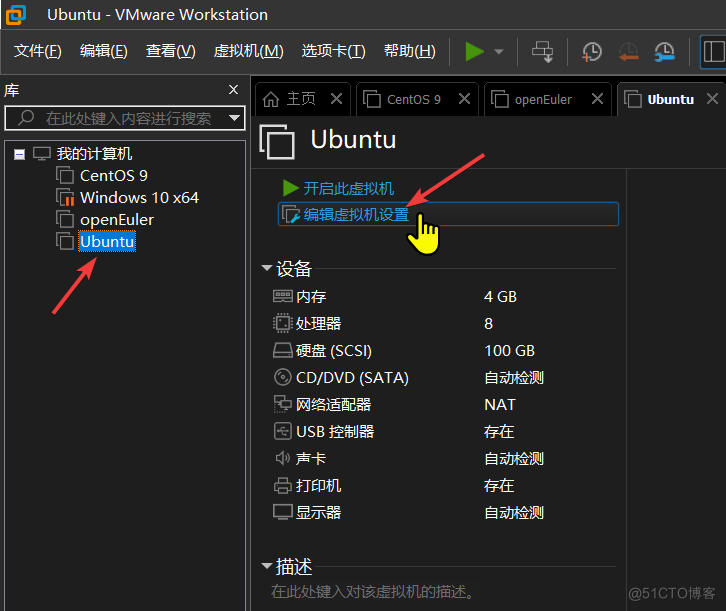Click the library search input field
Image resolution: width=726 pixels, height=611 pixels.
pyautogui.click(x=125, y=118)
